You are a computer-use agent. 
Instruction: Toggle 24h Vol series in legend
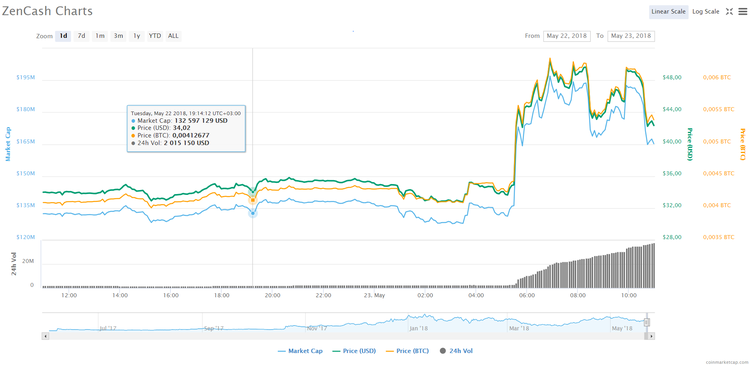point(456,351)
